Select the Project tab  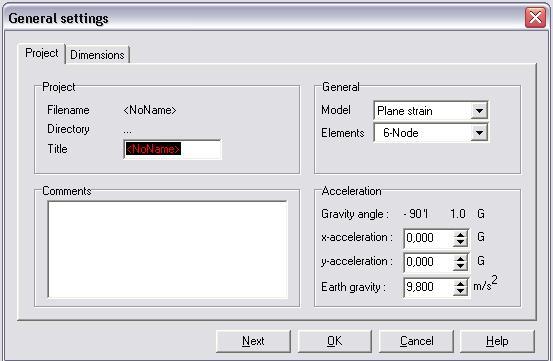pos(42,53)
